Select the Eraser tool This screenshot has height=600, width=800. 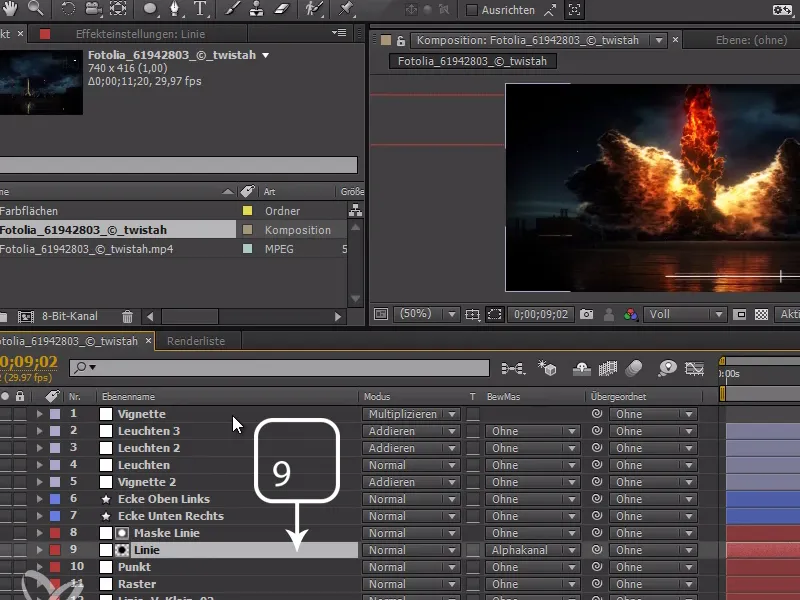(282, 9)
